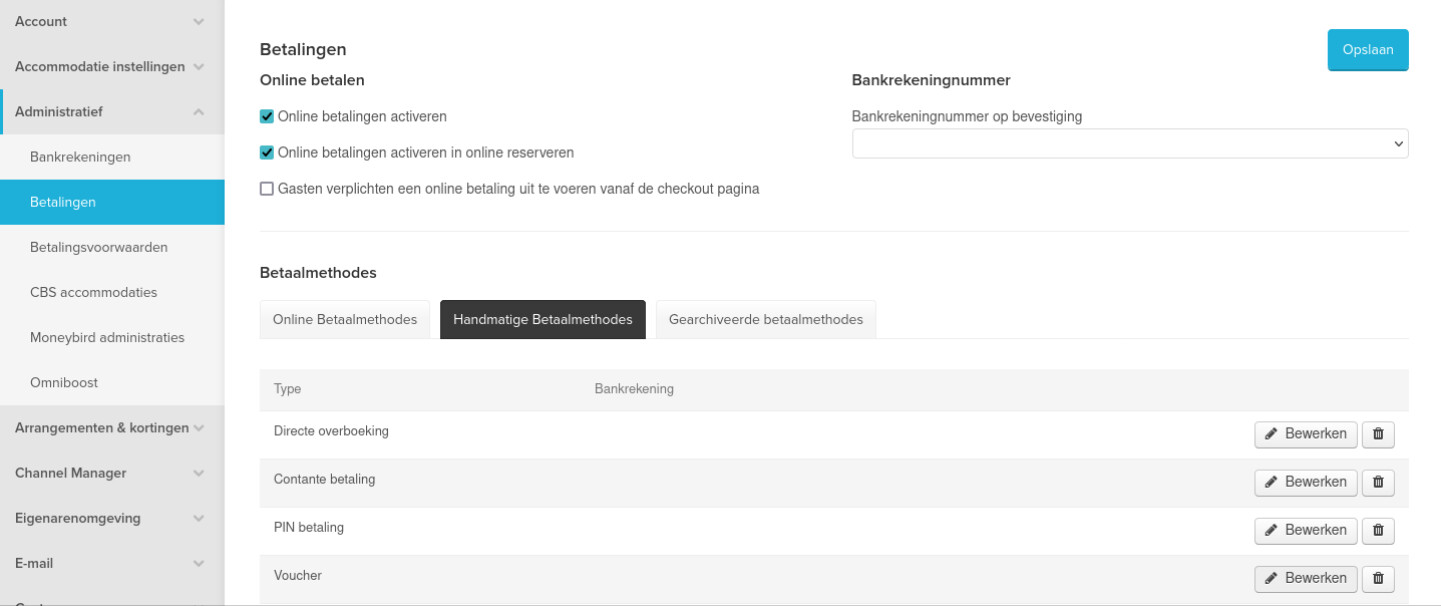Open Bewerken for the Voucher row
This screenshot has width=1441, height=606.
[1305, 578]
